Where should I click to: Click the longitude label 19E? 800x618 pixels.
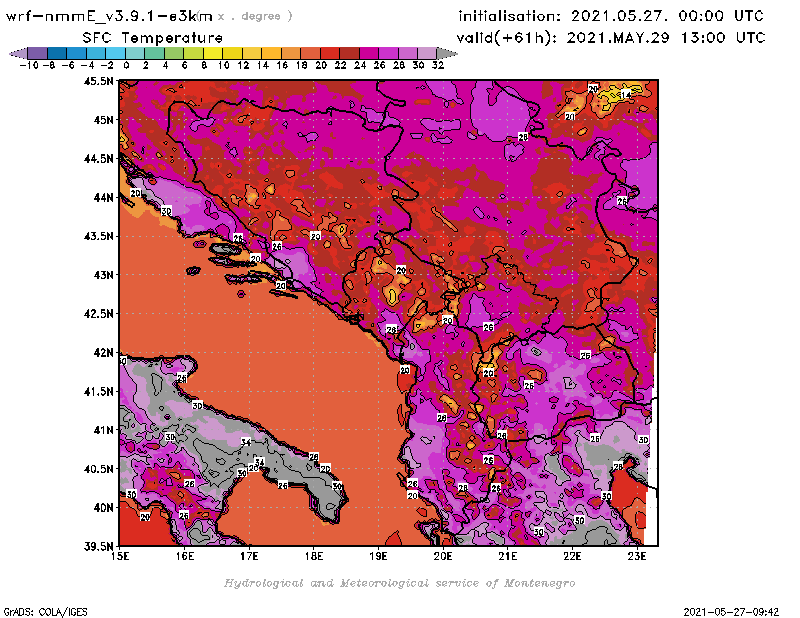379,556
